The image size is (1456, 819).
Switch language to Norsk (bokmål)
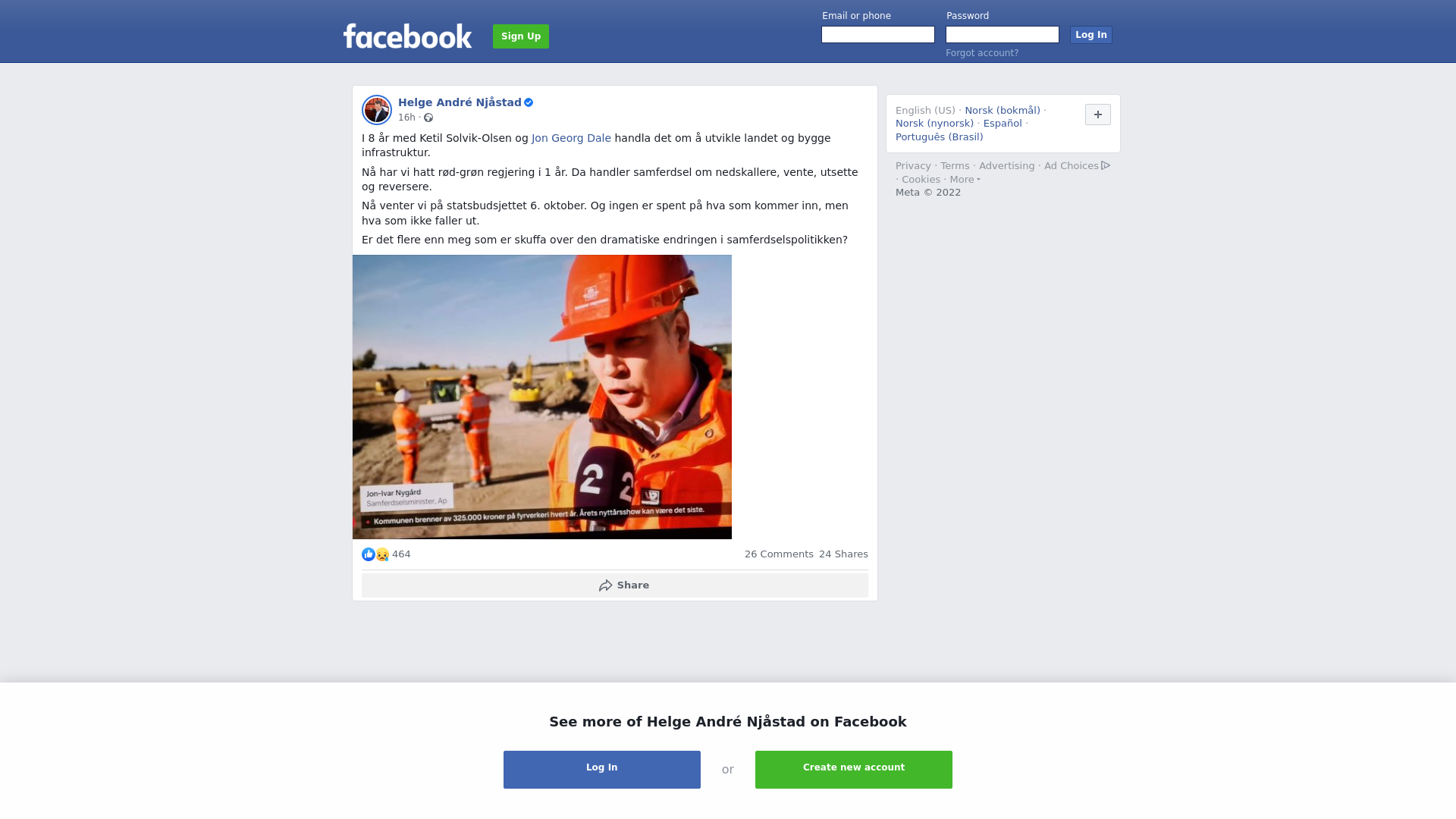1003,111
